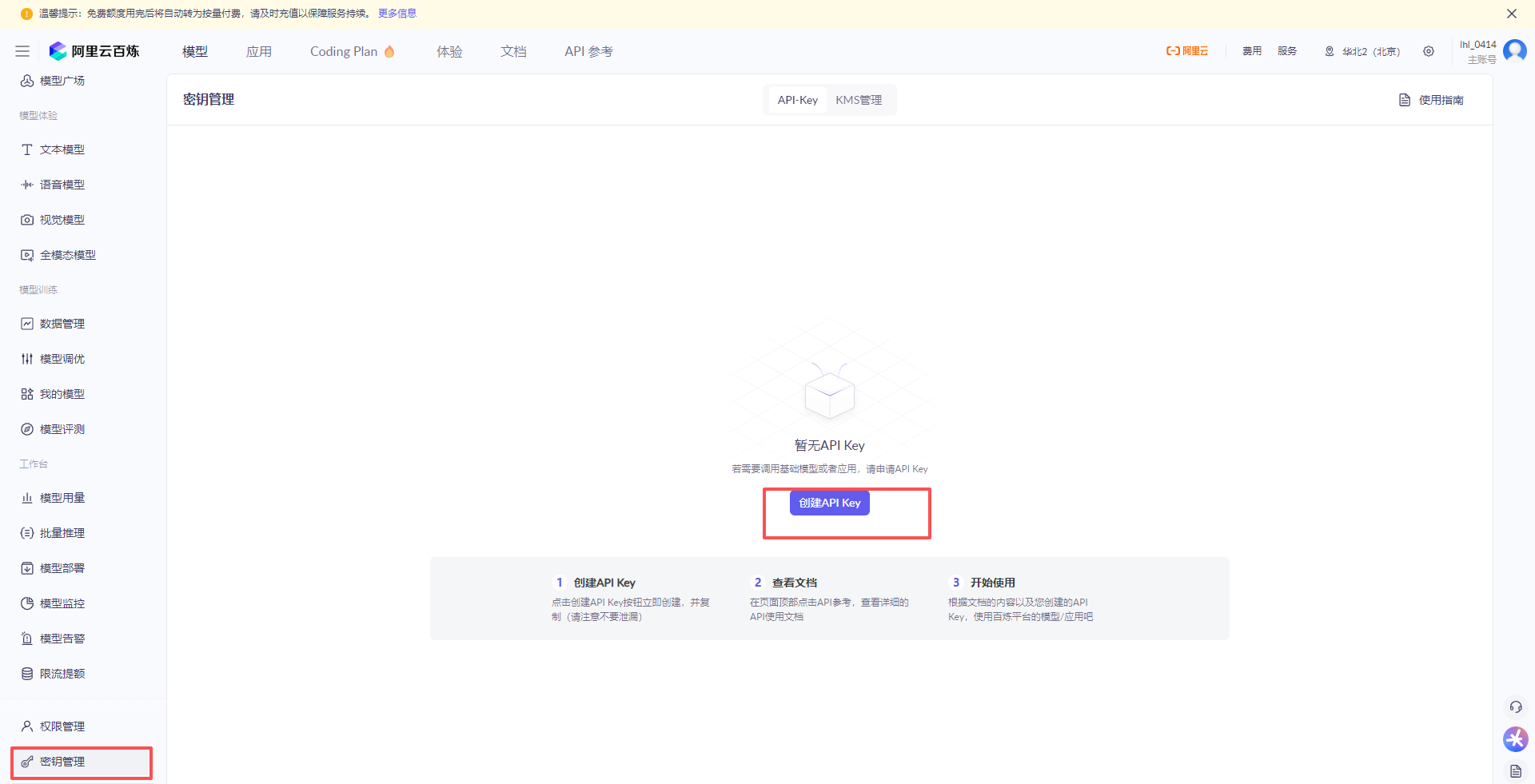Open the user avatar menu
Viewport: 1535px width, 784px height.
pyautogui.click(x=1515, y=51)
